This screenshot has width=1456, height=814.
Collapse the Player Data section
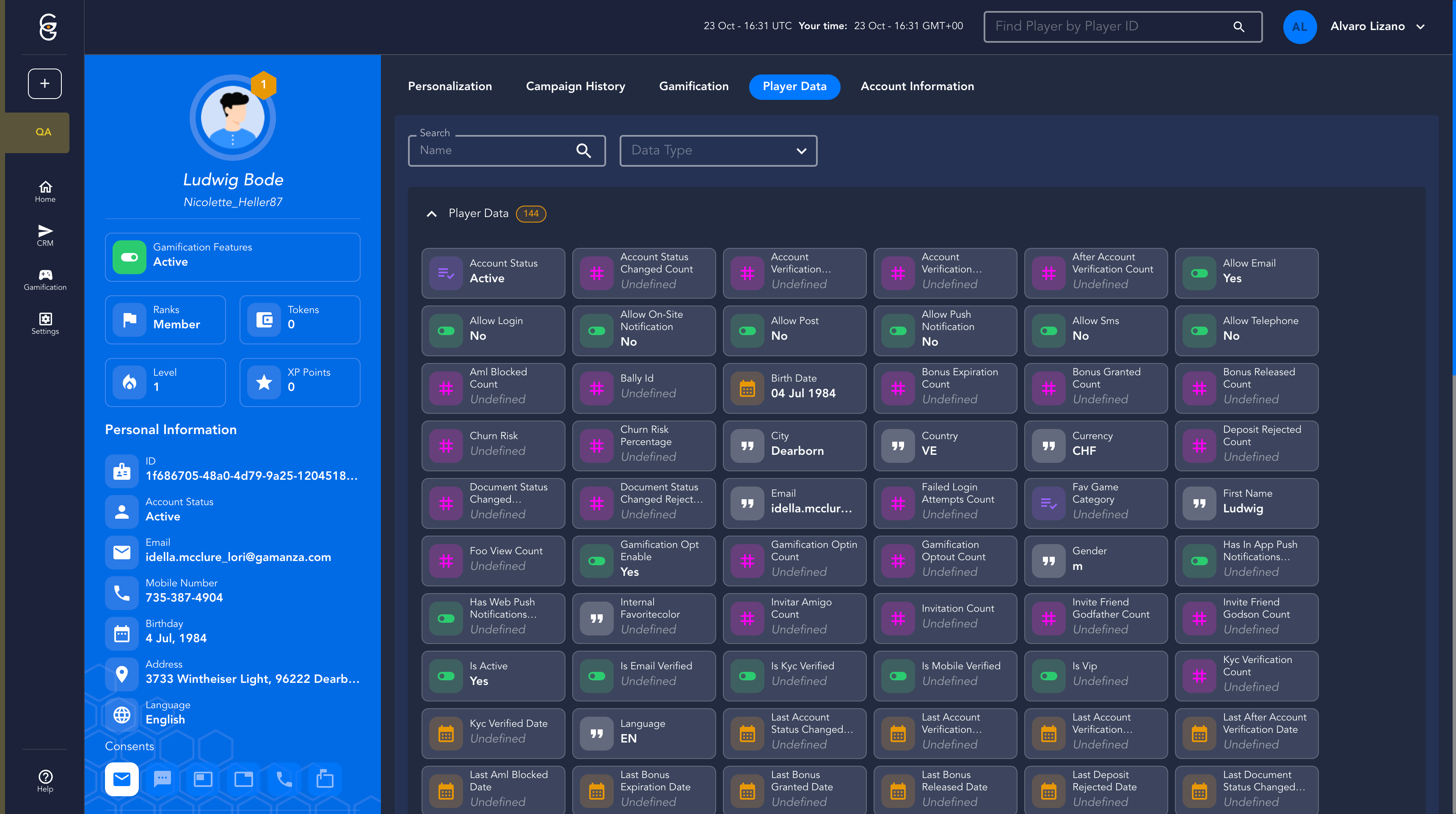[x=431, y=214]
